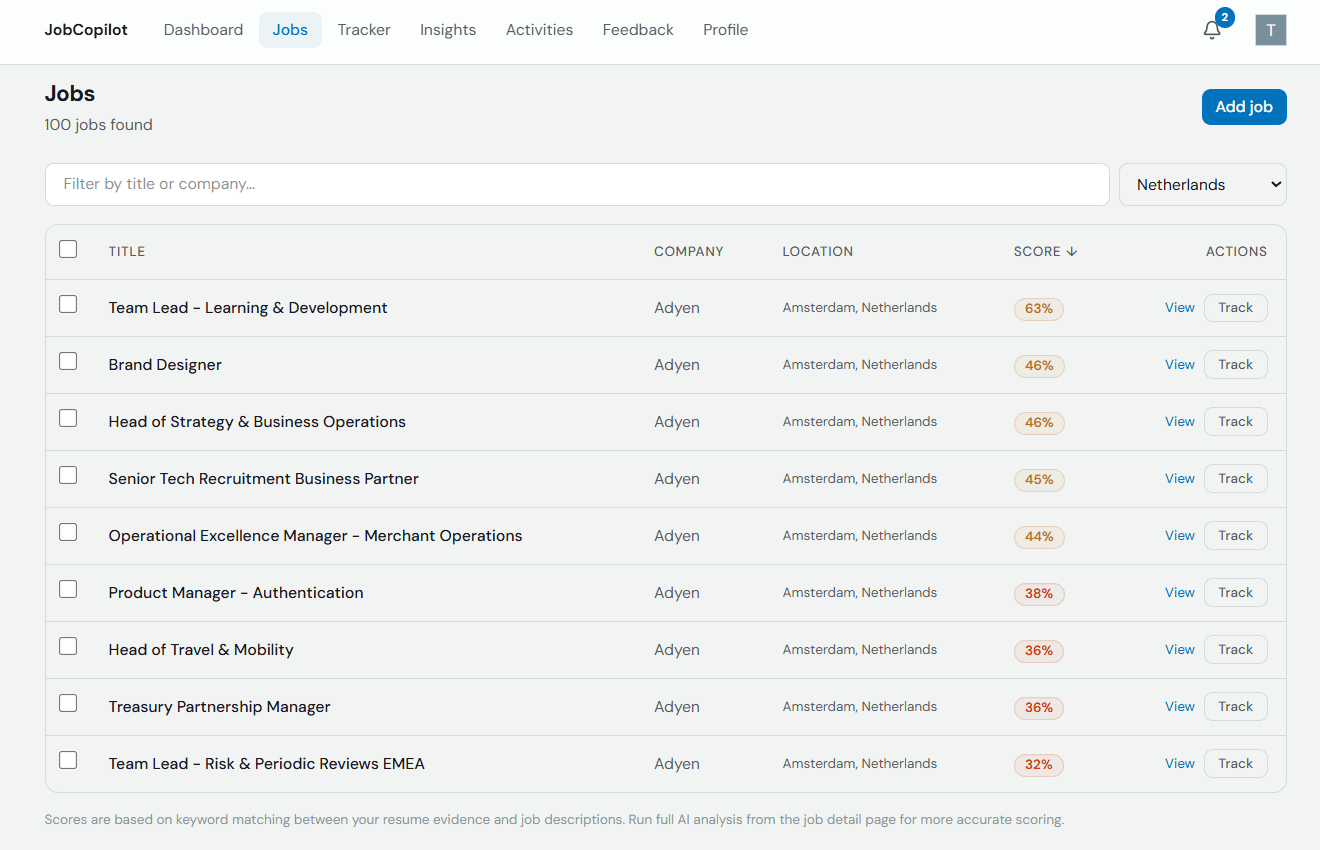Image resolution: width=1320 pixels, height=850 pixels.
Task: Track the Brand Designer job
Action: (x=1235, y=365)
